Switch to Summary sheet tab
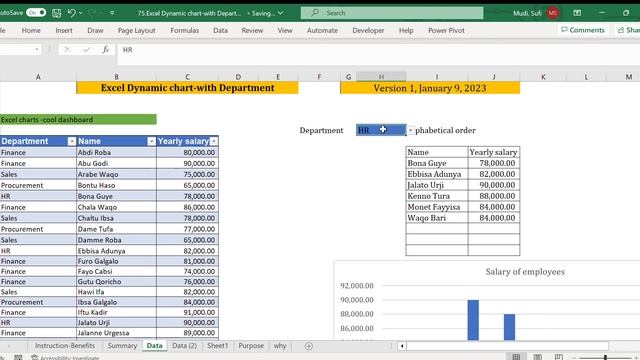Screen dimensions: 640x360 pyautogui.click(x=122, y=346)
